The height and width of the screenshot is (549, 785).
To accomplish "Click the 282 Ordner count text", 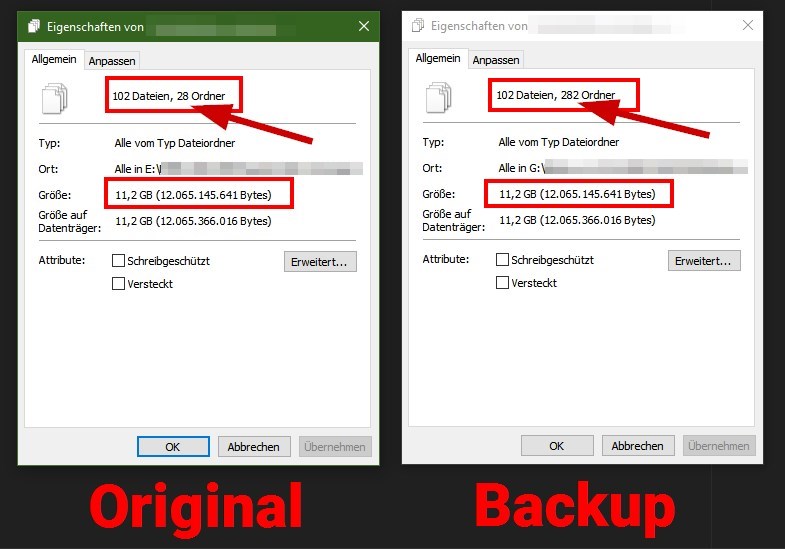I will click(588, 95).
